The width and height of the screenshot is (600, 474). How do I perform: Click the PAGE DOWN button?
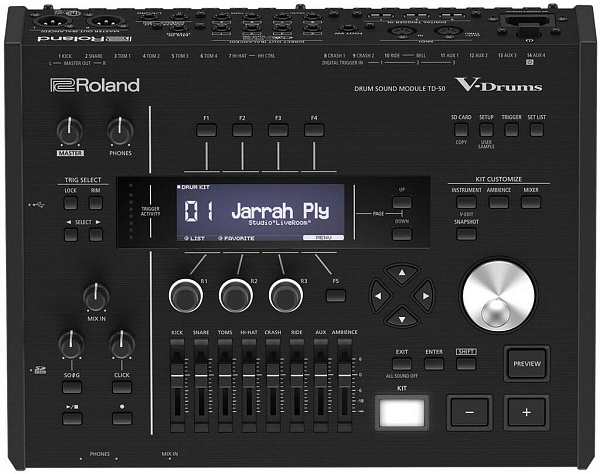(x=402, y=234)
